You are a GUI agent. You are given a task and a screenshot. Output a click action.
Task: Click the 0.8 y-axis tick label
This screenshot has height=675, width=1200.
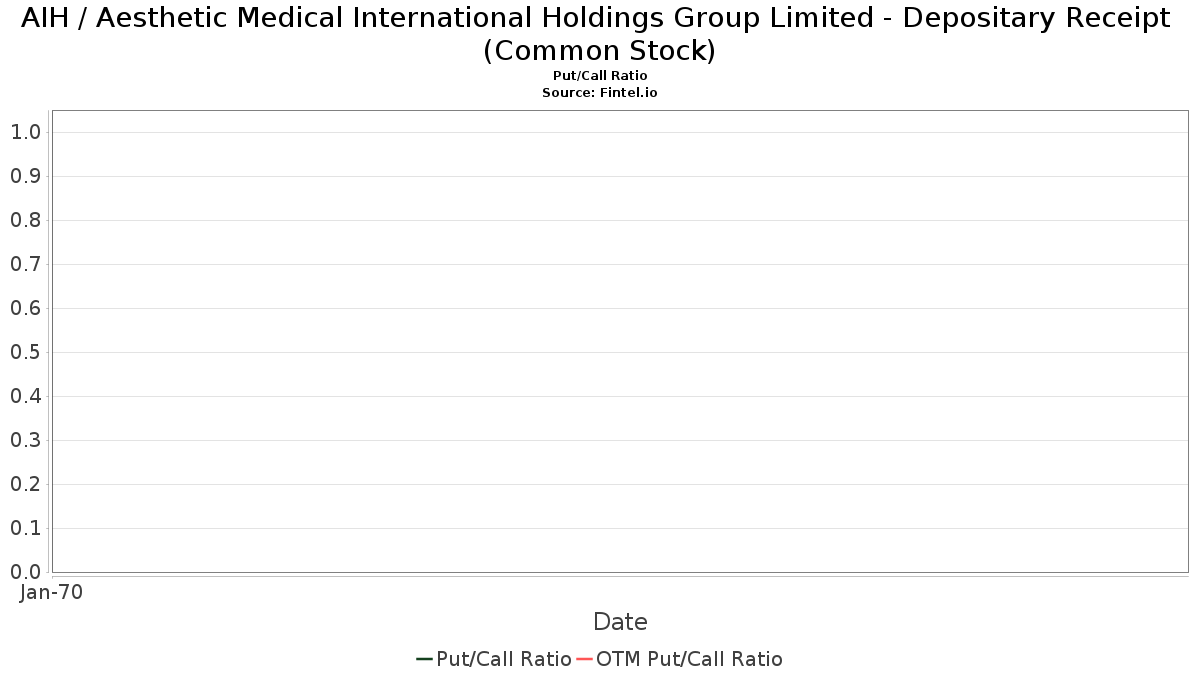[x=25, y=220]
